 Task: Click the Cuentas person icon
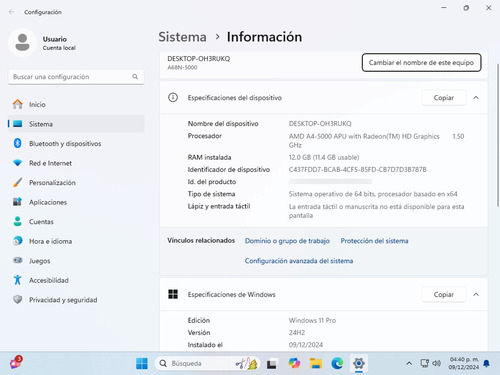coord(18,221)
